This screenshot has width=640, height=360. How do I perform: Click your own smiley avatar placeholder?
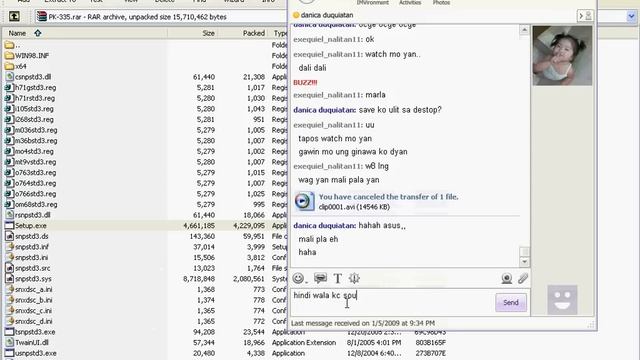tap(562, 300)
